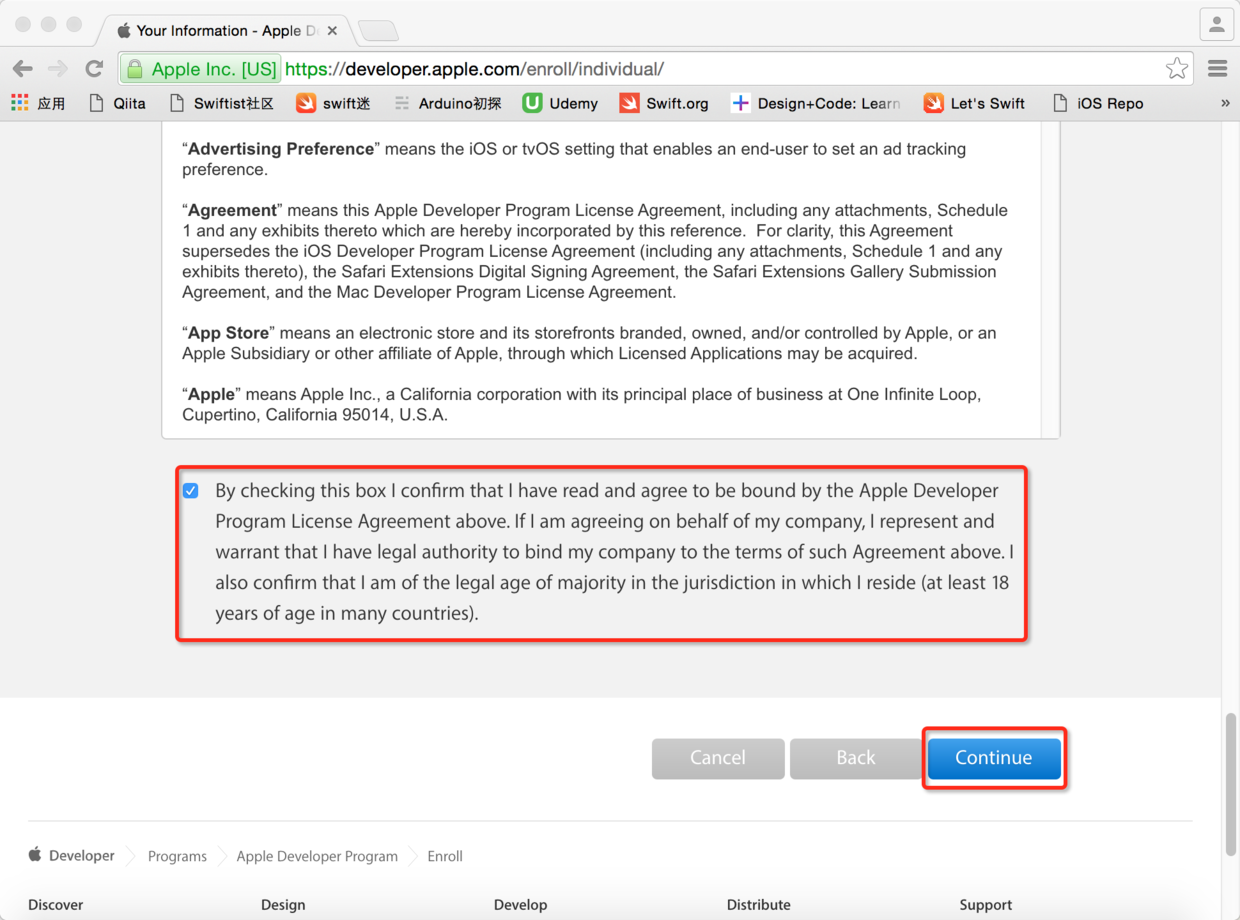Bookmark this page with the star icon
Image resolution: width=1240 pixels, height=920 pixels.
1177,69
